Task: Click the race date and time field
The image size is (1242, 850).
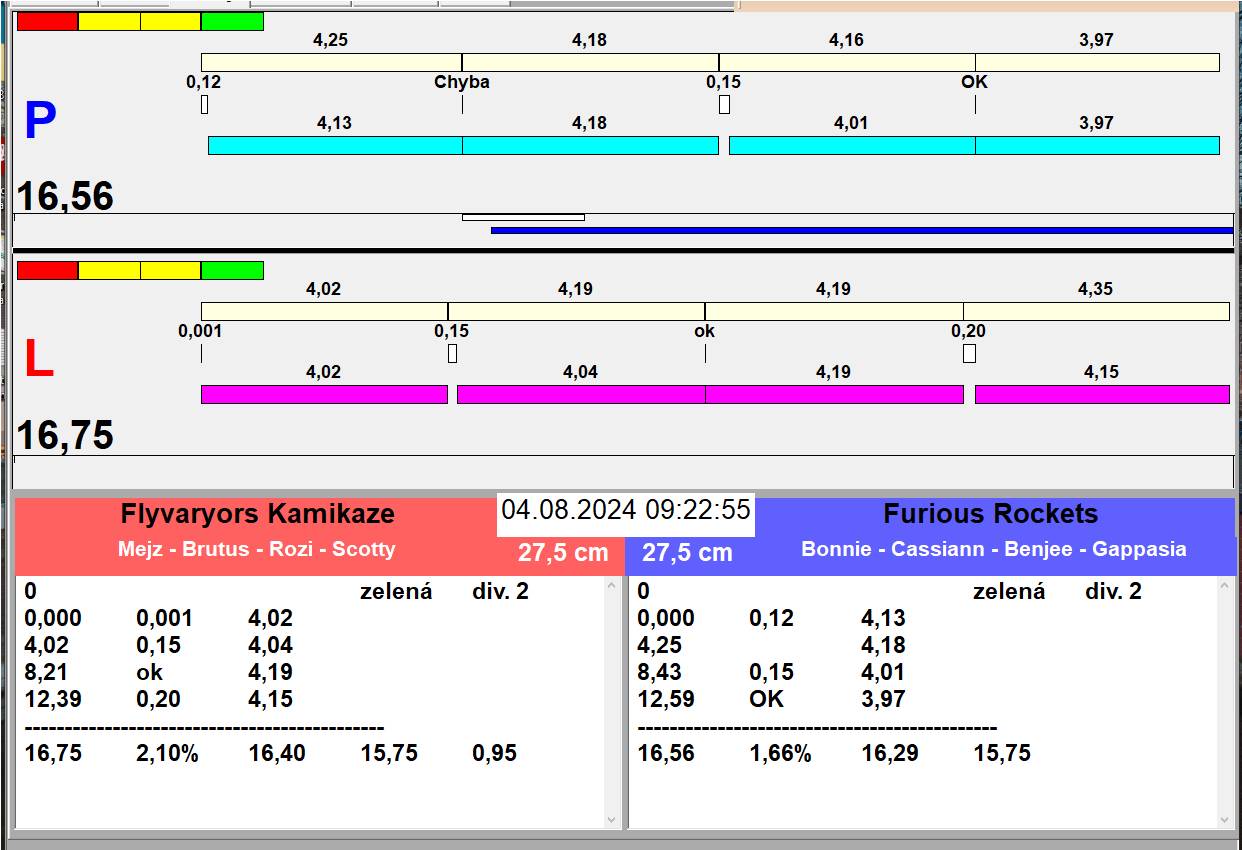Action: tap(626, 510)
